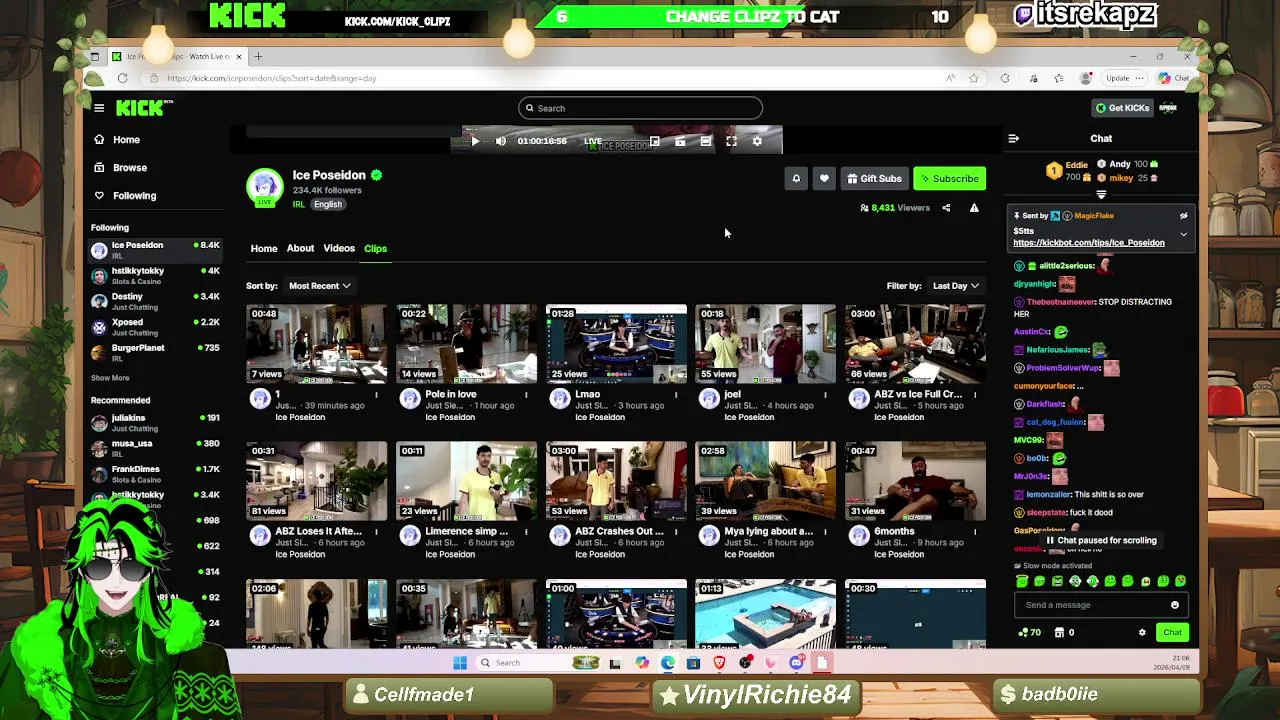This screenshot has height=720, width=1280.
Task: Open Microsoft Edge from taskbar
Action: click(668, 663)
